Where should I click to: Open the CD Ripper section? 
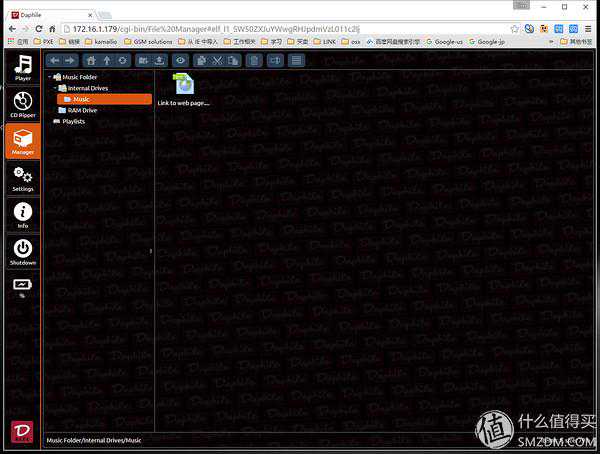coord(22,103)
